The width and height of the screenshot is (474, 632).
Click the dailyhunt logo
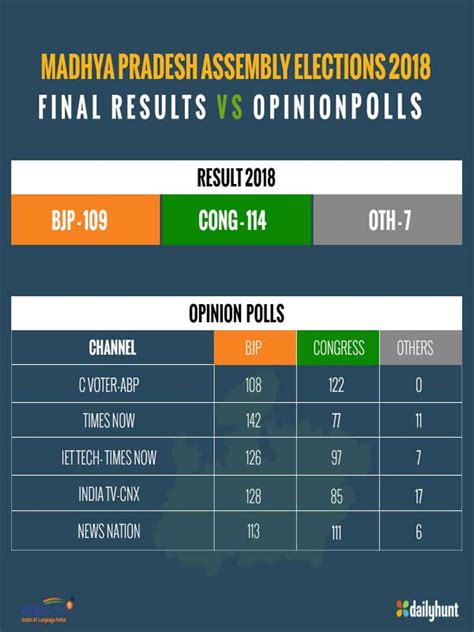(427, 609)
